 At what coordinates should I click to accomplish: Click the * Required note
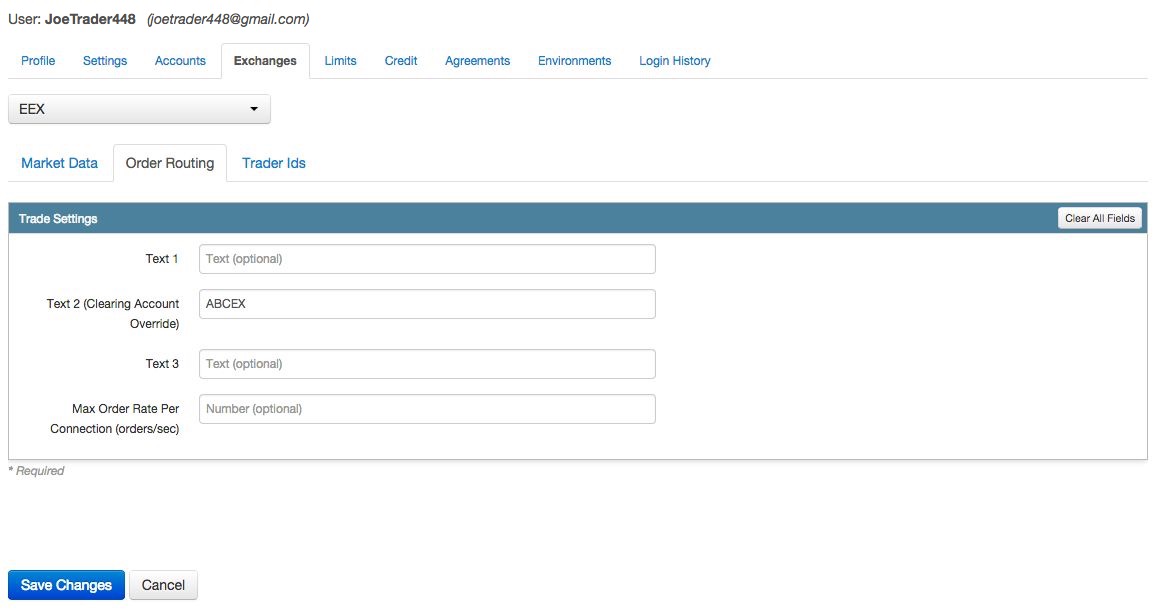pos(36,471)
